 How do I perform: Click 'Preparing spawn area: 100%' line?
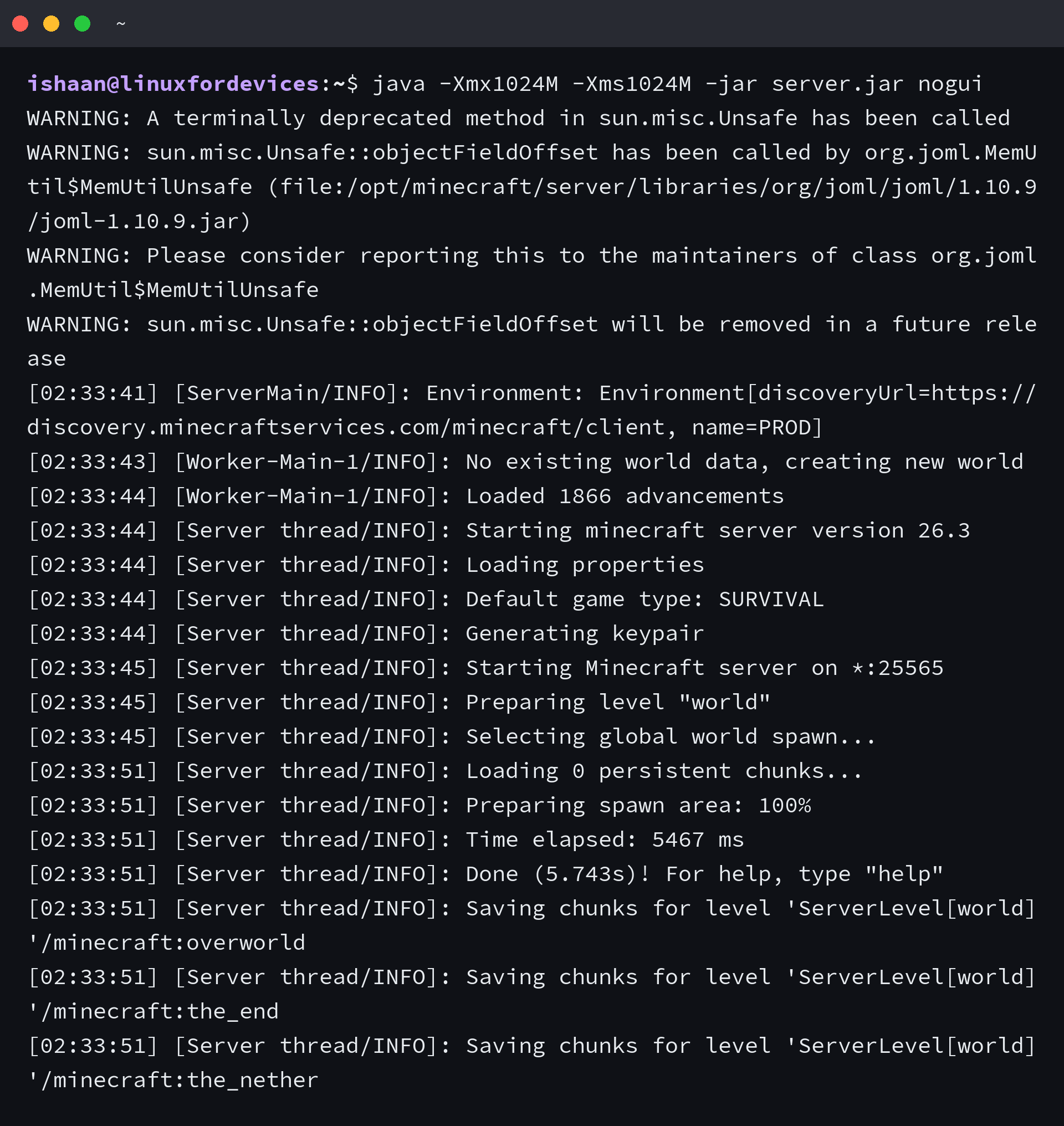[419, 806]
